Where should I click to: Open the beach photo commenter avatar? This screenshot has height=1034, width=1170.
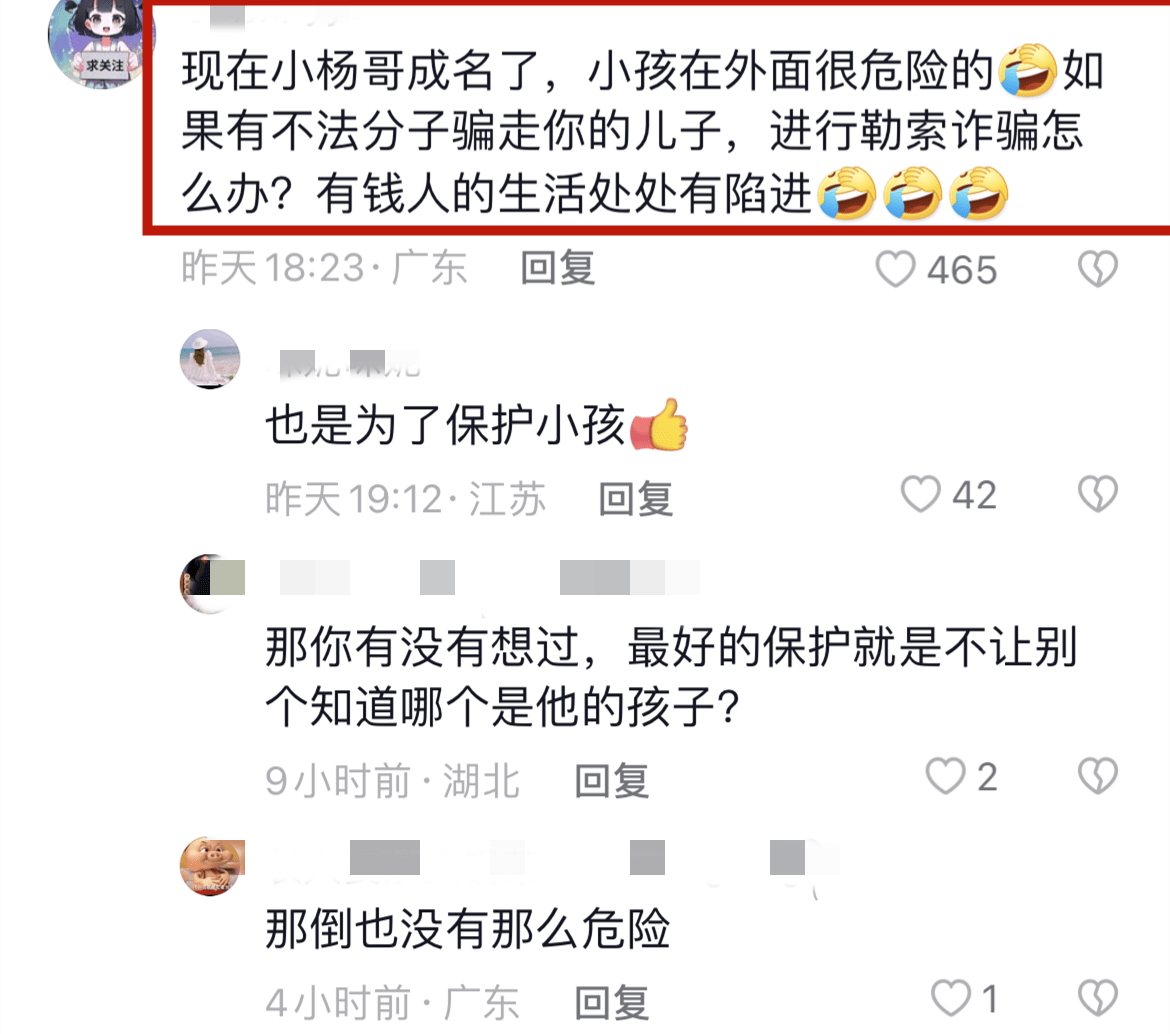pyautogui.click(x=210, y=359)
